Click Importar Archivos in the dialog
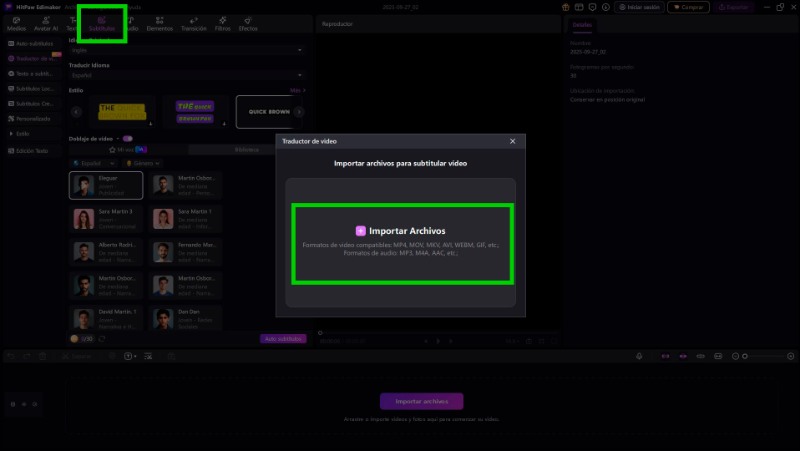The width and height of the screenshot is (800, 451). tap(400, 231)
